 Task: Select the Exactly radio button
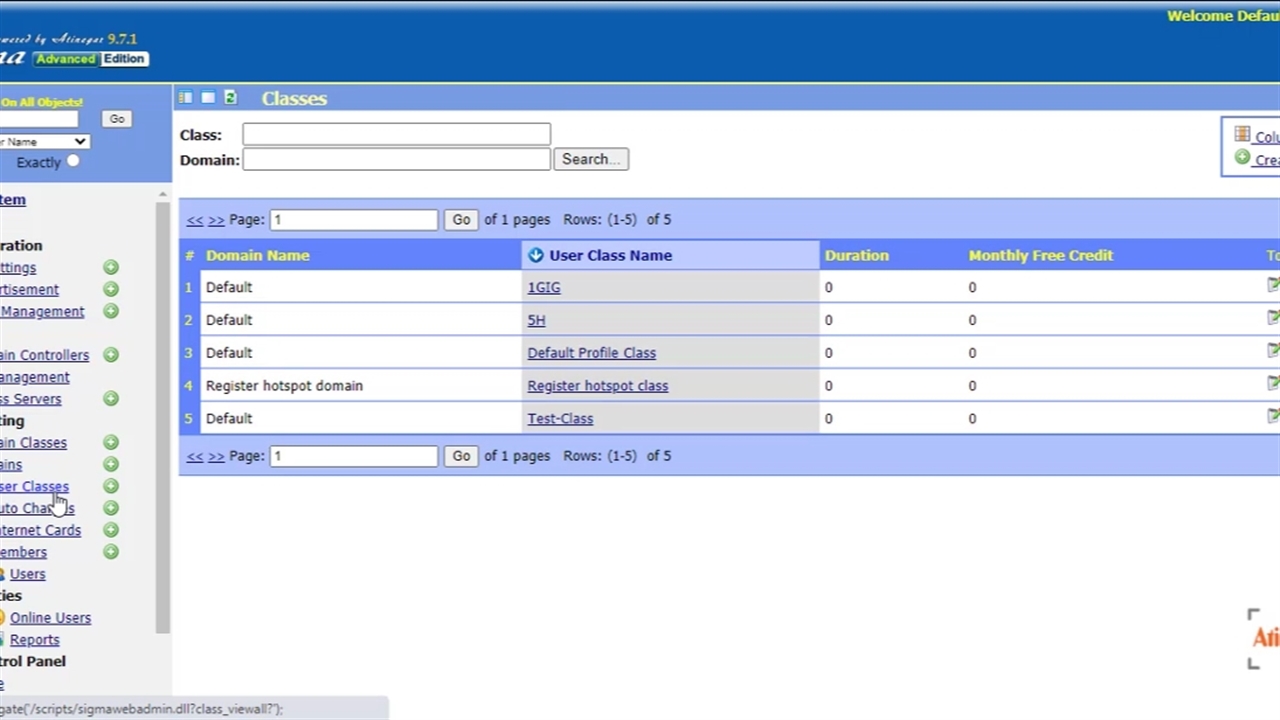click(x=73, y=161)
